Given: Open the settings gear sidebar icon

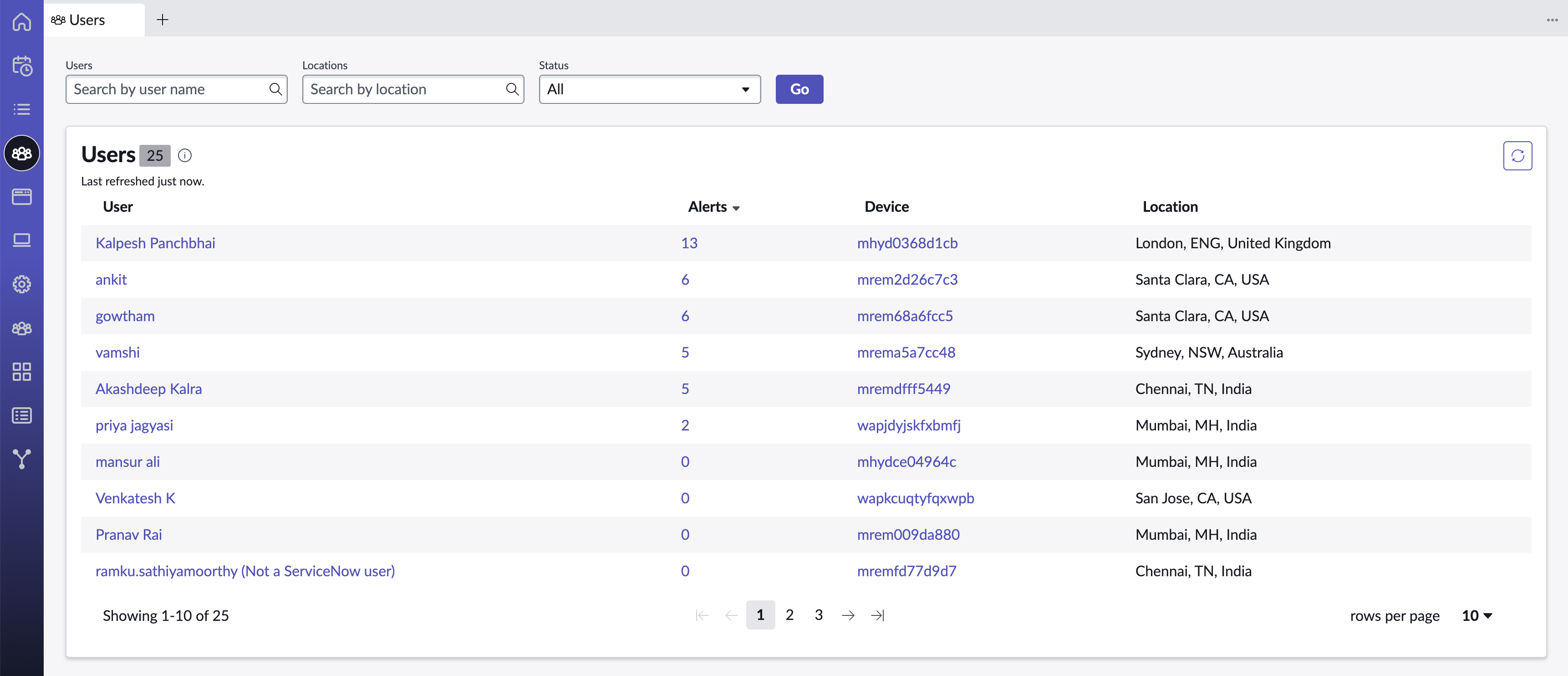Looking at the screenshot, I should 22,284.
